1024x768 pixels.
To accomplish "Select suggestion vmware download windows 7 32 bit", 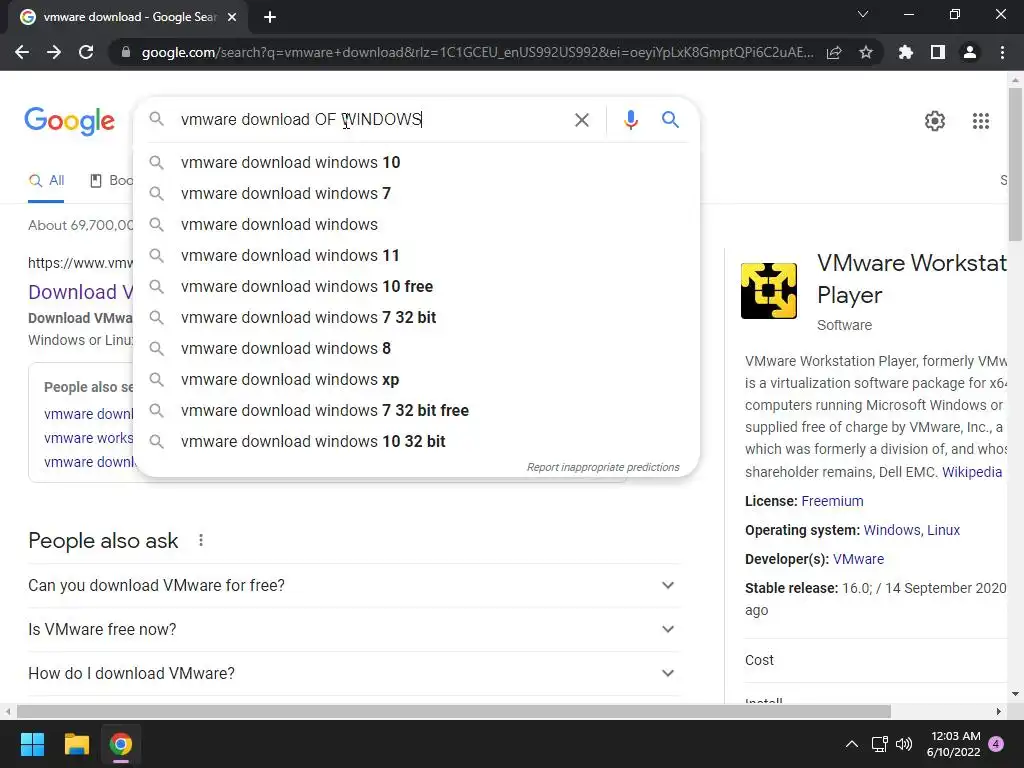I will [x=416, y=317].
